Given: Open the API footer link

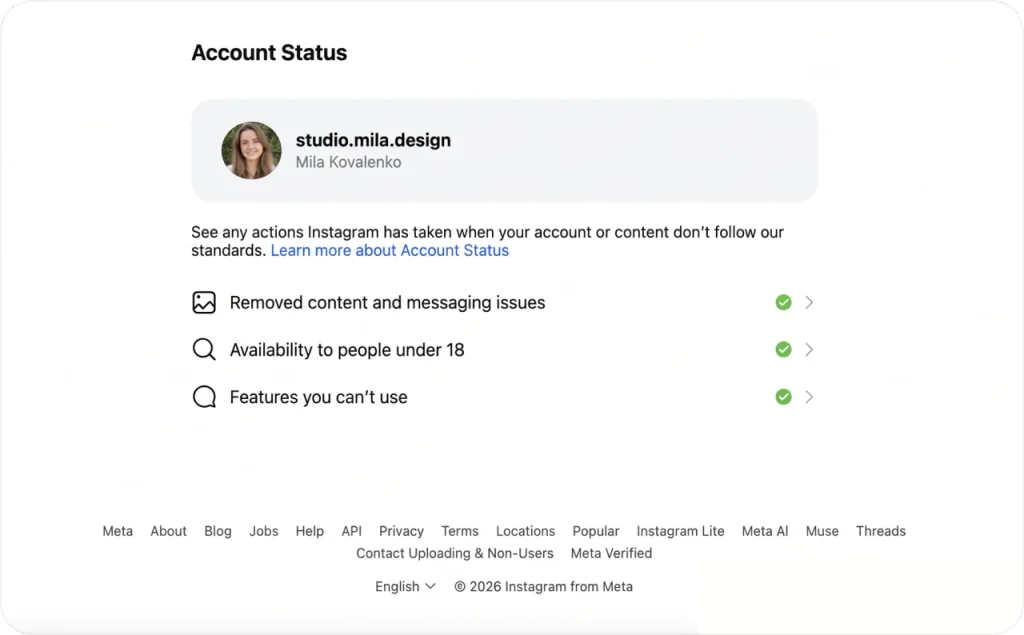Looking at the screenshot, I should coord(351,531).
